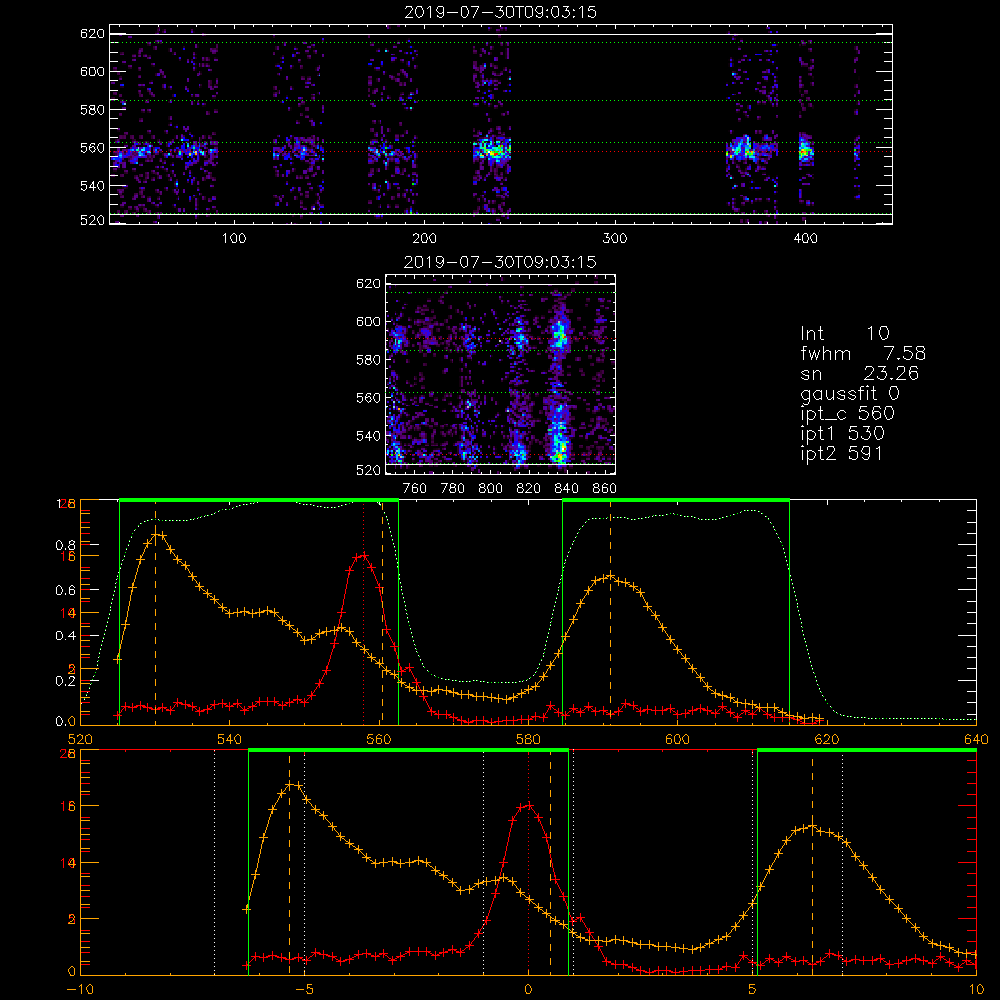The width and height of the screenshot is (1000, 1000).
Task: Click the "100" x-axis tick label
Action: [234, 239]
